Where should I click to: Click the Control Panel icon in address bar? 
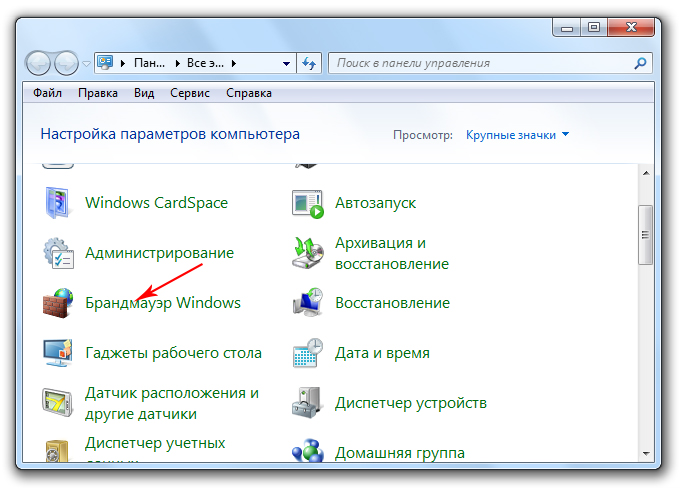pyautogui.click(x=105, y=63)
